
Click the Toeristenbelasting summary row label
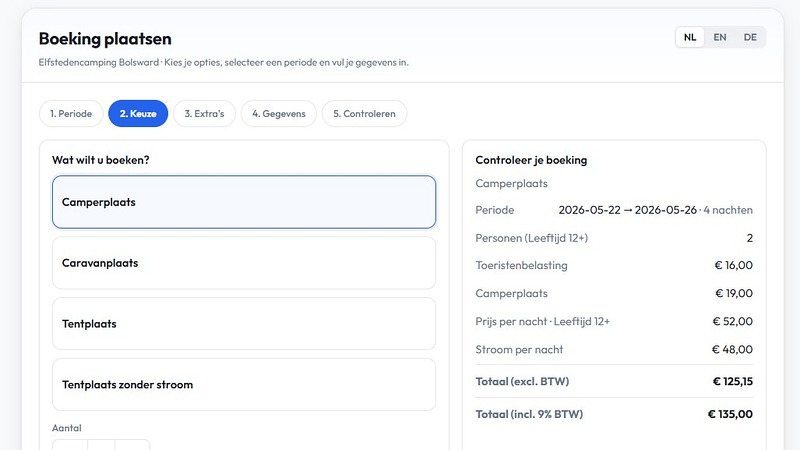(x=521, y=266)
